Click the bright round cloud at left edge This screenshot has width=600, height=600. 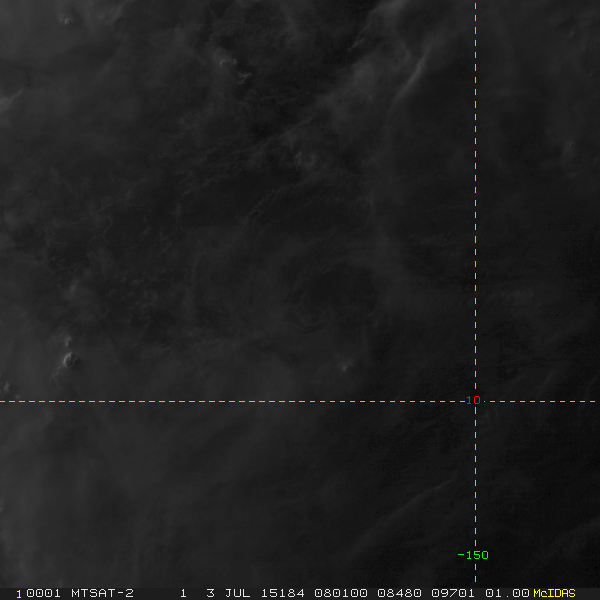click(x=70, y=360)
